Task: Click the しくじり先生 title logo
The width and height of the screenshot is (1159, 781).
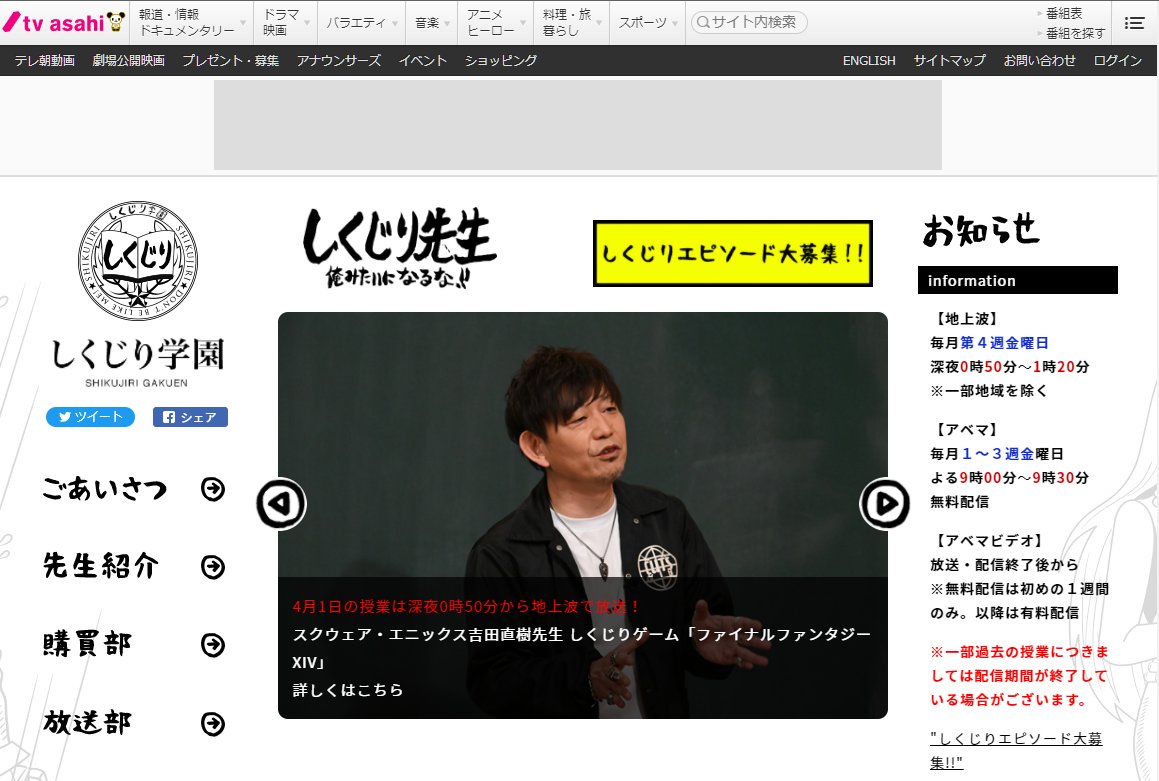Action: (x=399, y=248)
